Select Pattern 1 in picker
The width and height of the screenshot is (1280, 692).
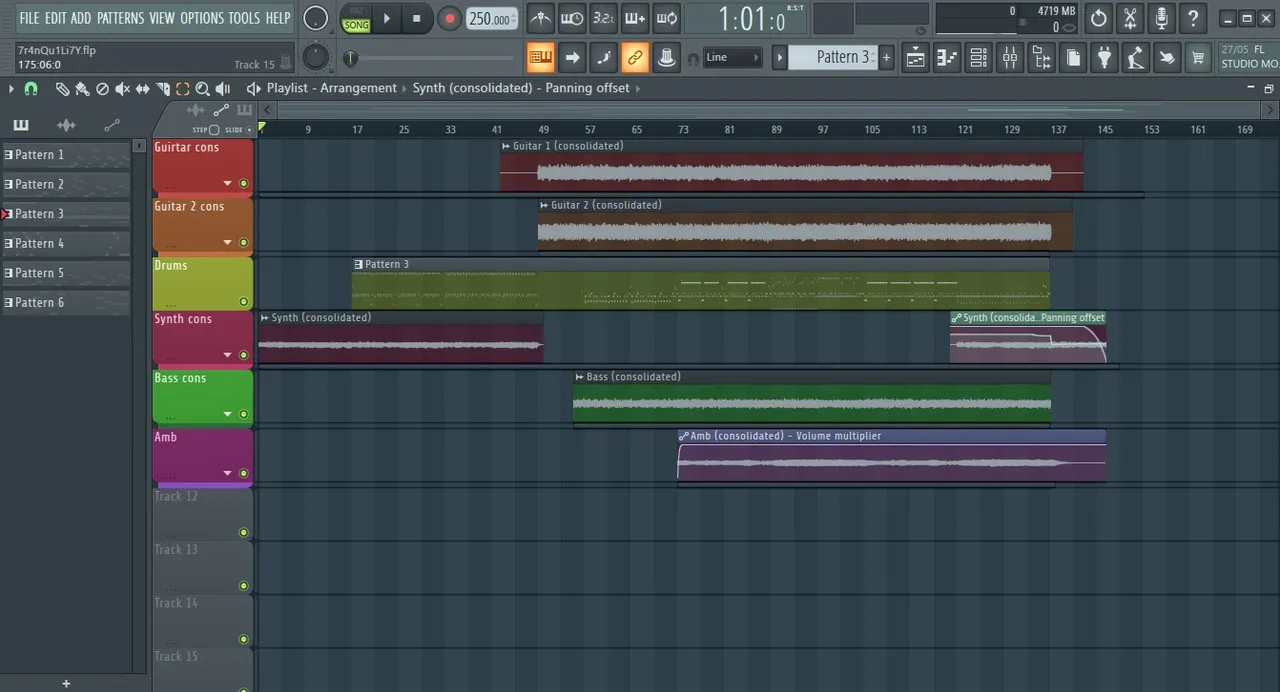point(66,155)
